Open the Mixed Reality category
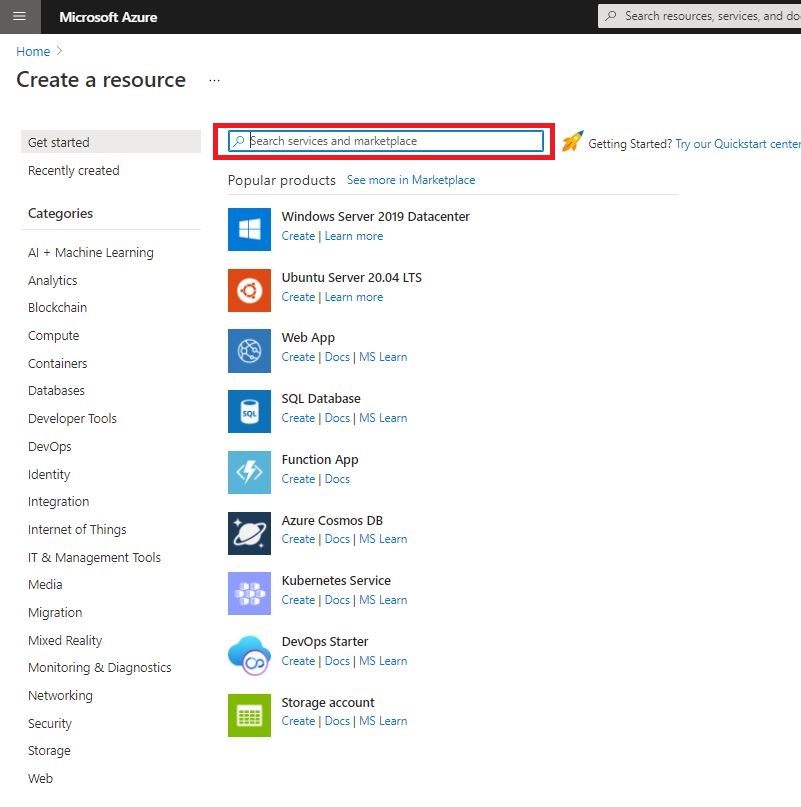This screenshot has height=807, width=801. (x=65, y=640)
